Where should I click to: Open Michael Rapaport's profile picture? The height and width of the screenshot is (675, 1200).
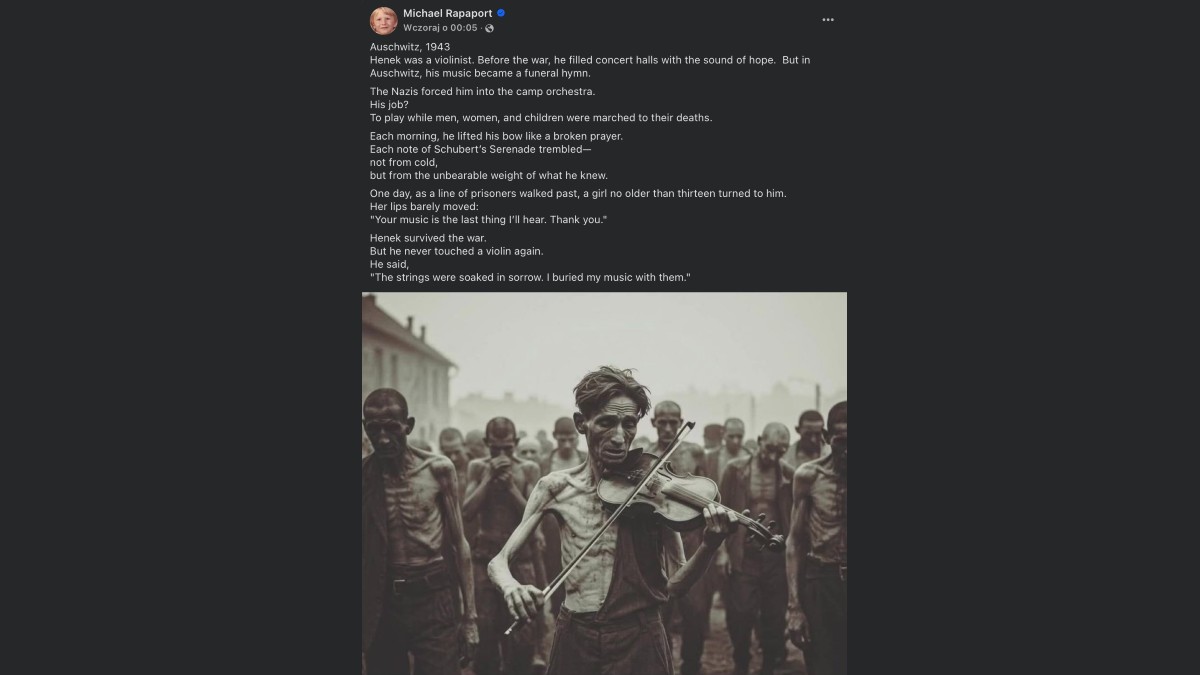click(384, 20)
